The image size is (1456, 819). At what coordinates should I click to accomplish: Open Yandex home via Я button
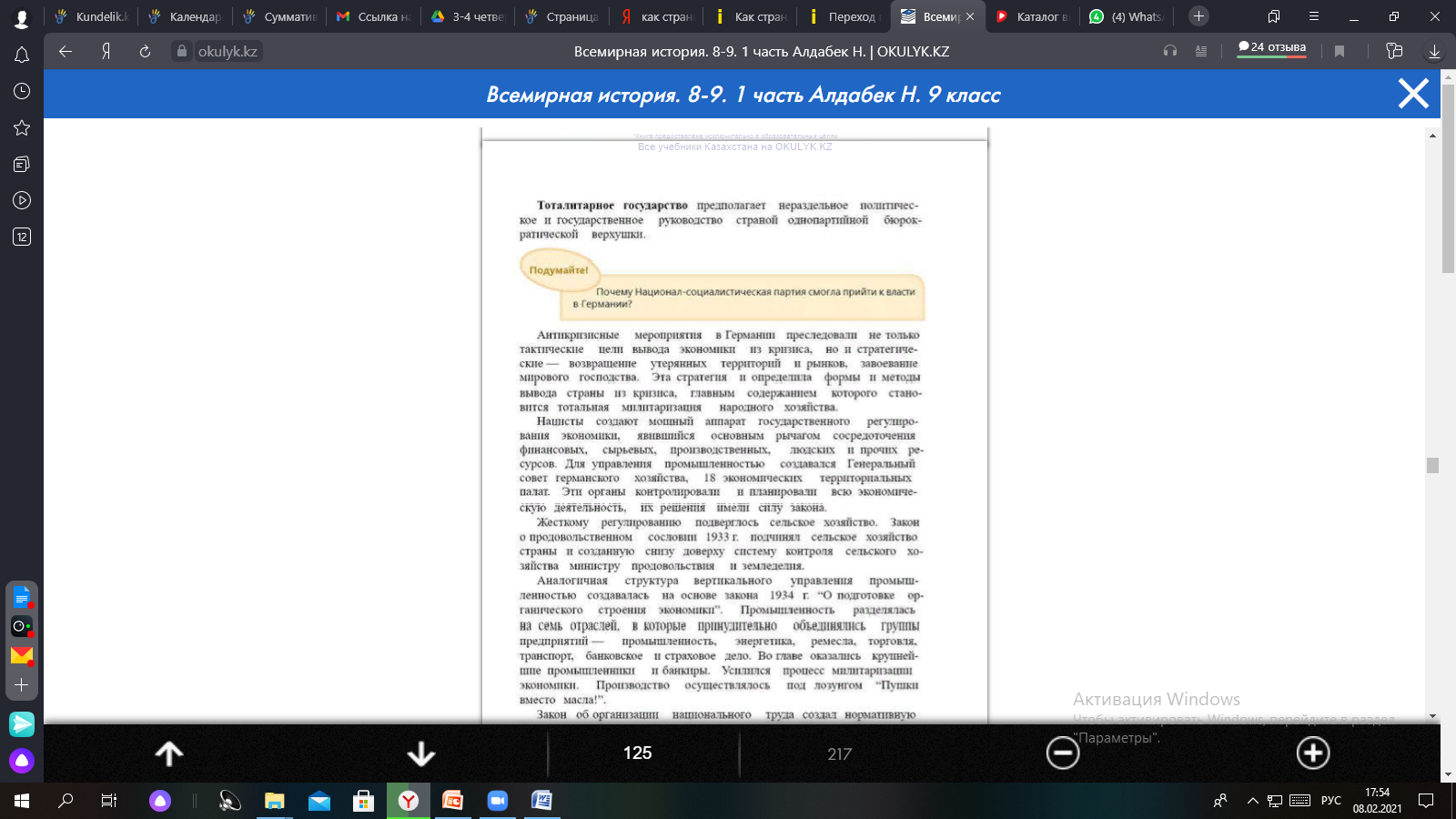tap(106, 52)
